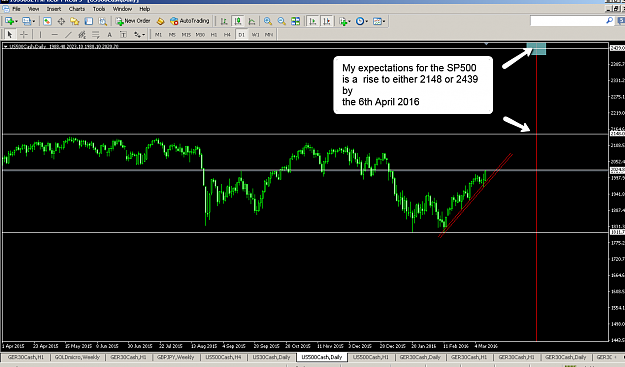Launch MetaEditor from the yellow book icon
The height and width of the screenshot is (367, 625).
[x=160, y=21]
